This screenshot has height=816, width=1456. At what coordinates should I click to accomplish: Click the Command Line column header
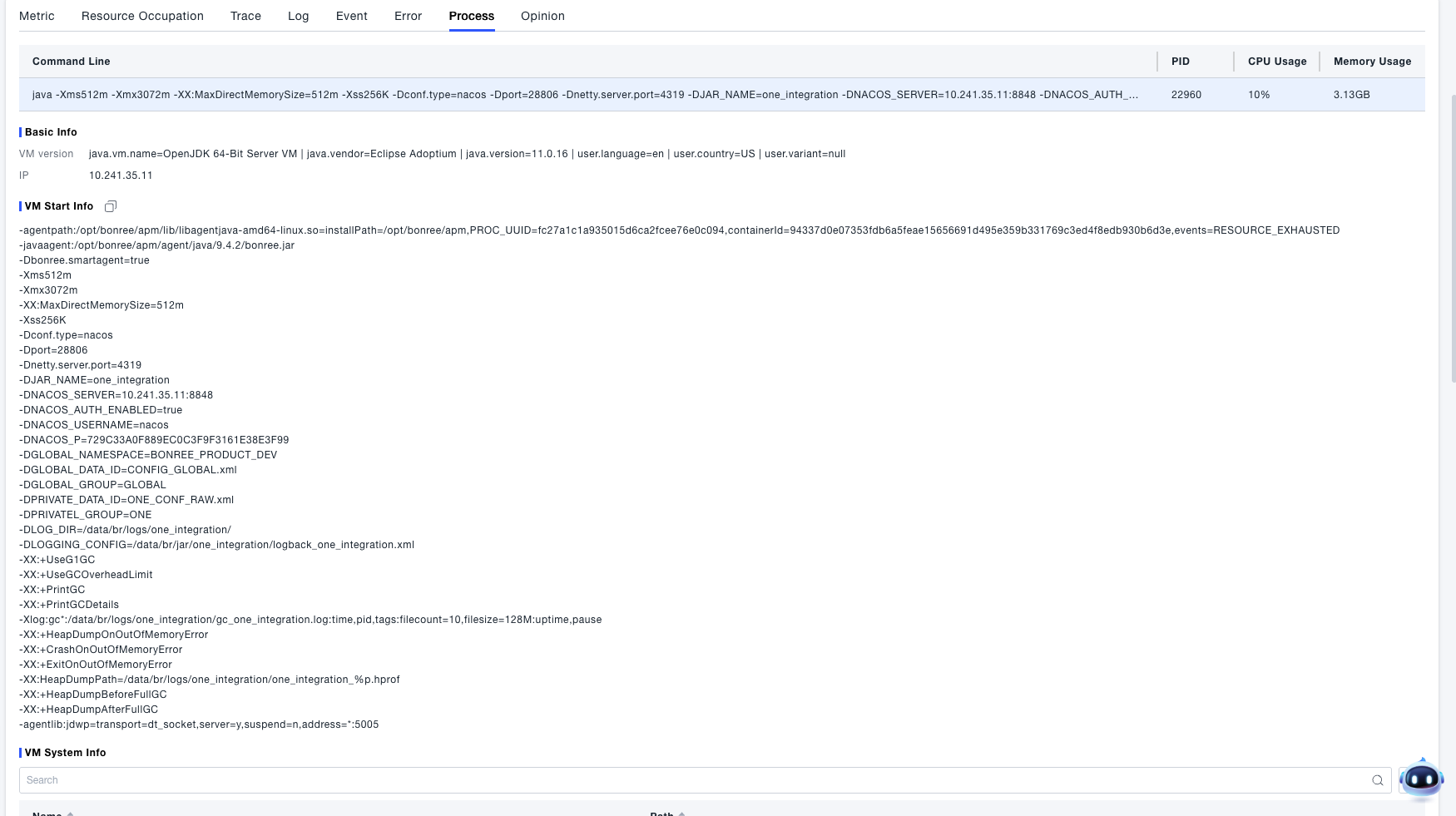[x=72, y=62]
